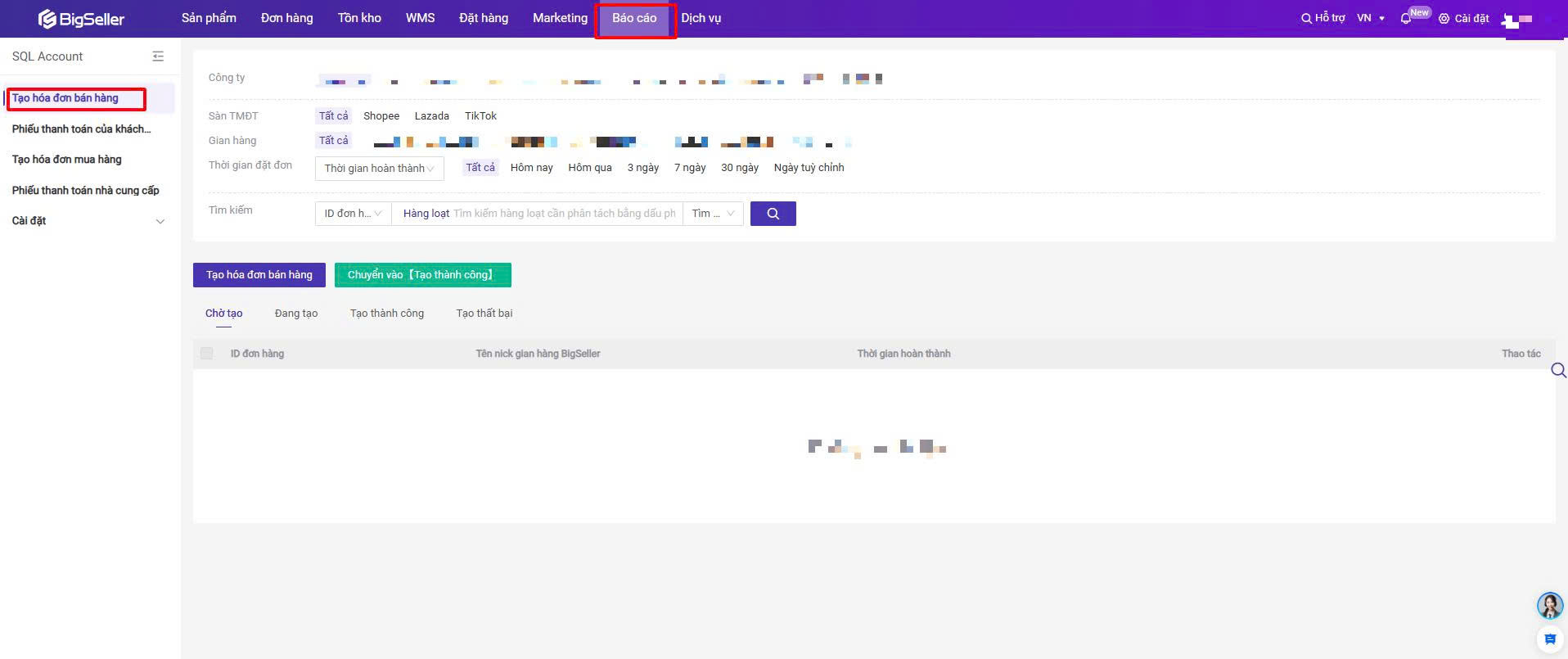Choose the 7 ngày time filter
This screenshot has height=659, width=1568.
pyautogui.click(x=689, y=168)
